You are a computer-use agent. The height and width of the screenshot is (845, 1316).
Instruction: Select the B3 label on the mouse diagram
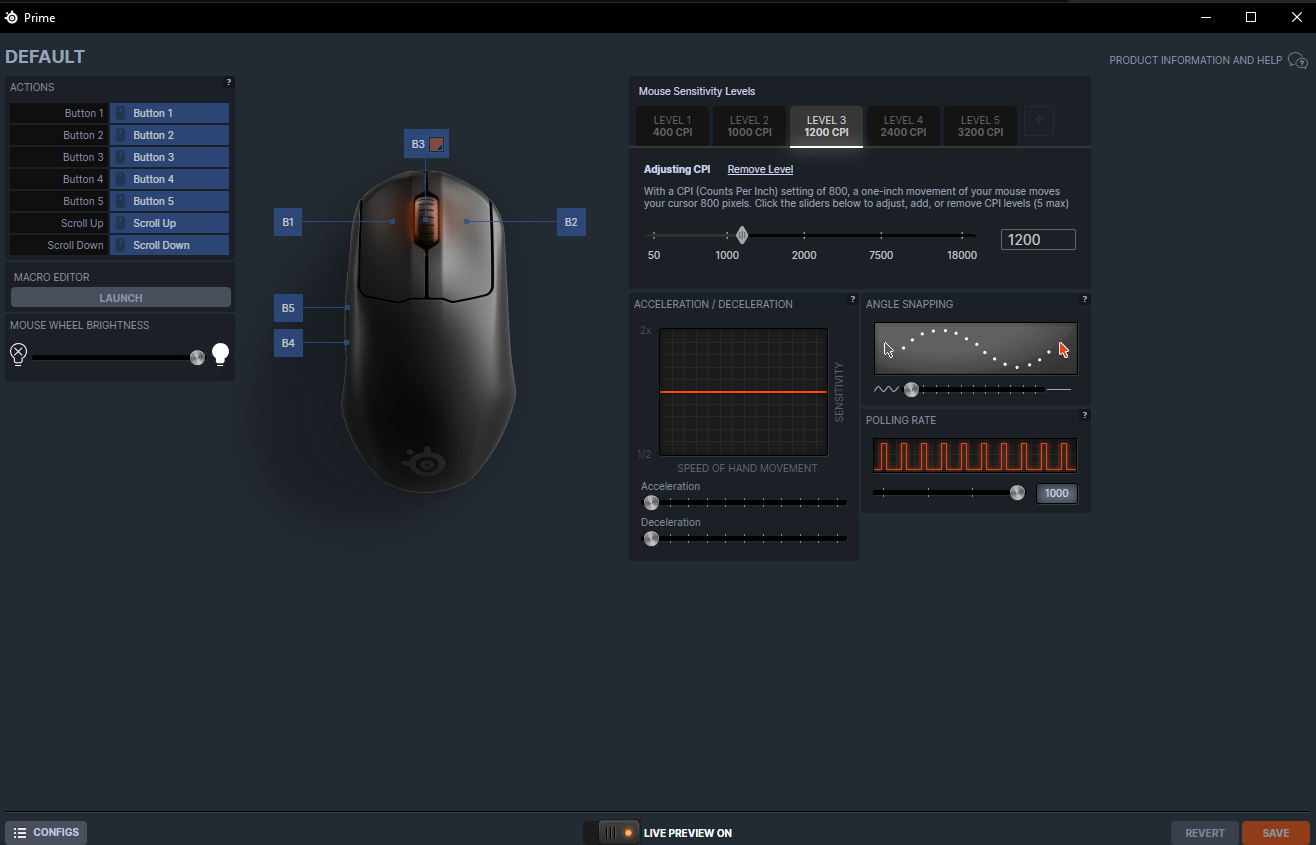click(x=418, y=144)
